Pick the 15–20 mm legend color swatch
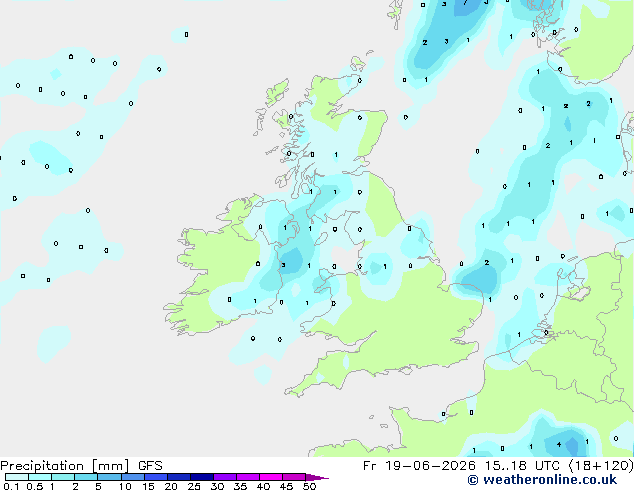634x490 pixels. (155, 477)
